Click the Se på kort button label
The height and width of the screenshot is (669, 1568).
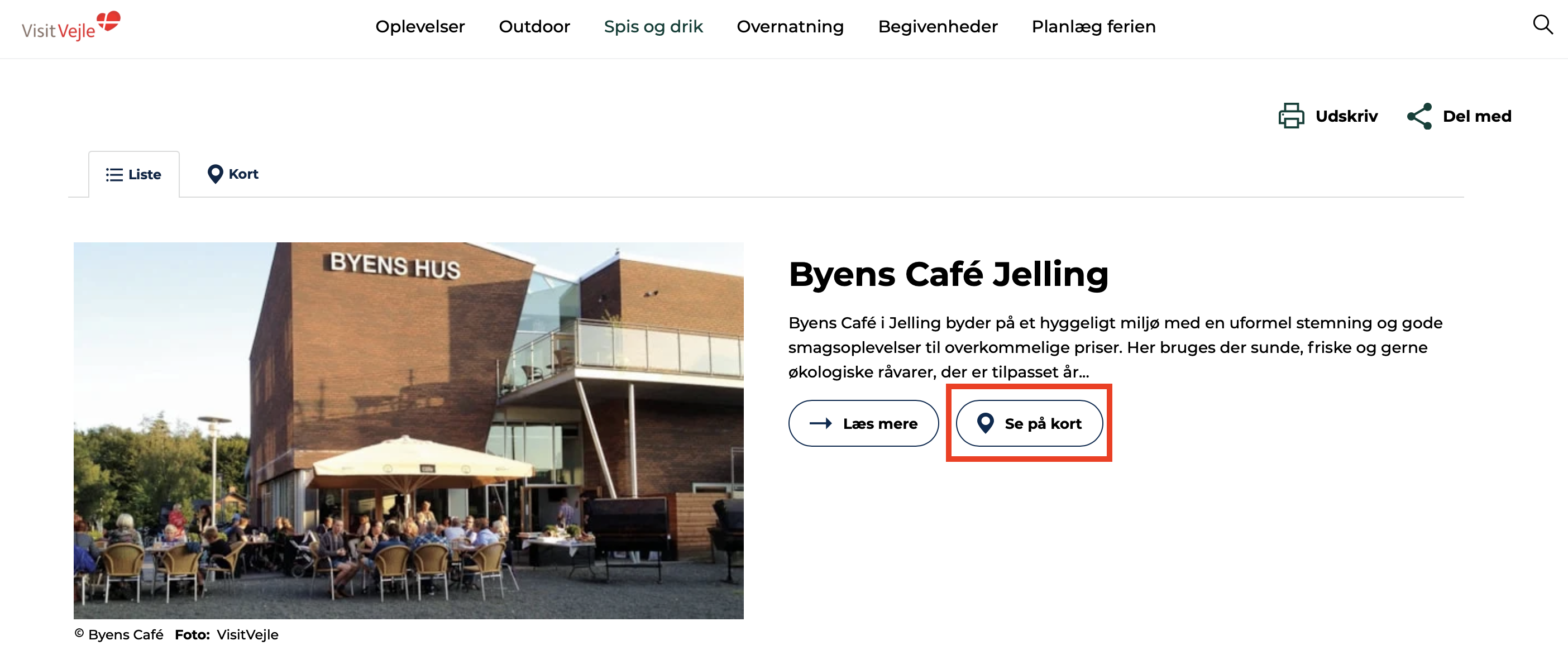pyautogui.click(x=1043, y=424)
